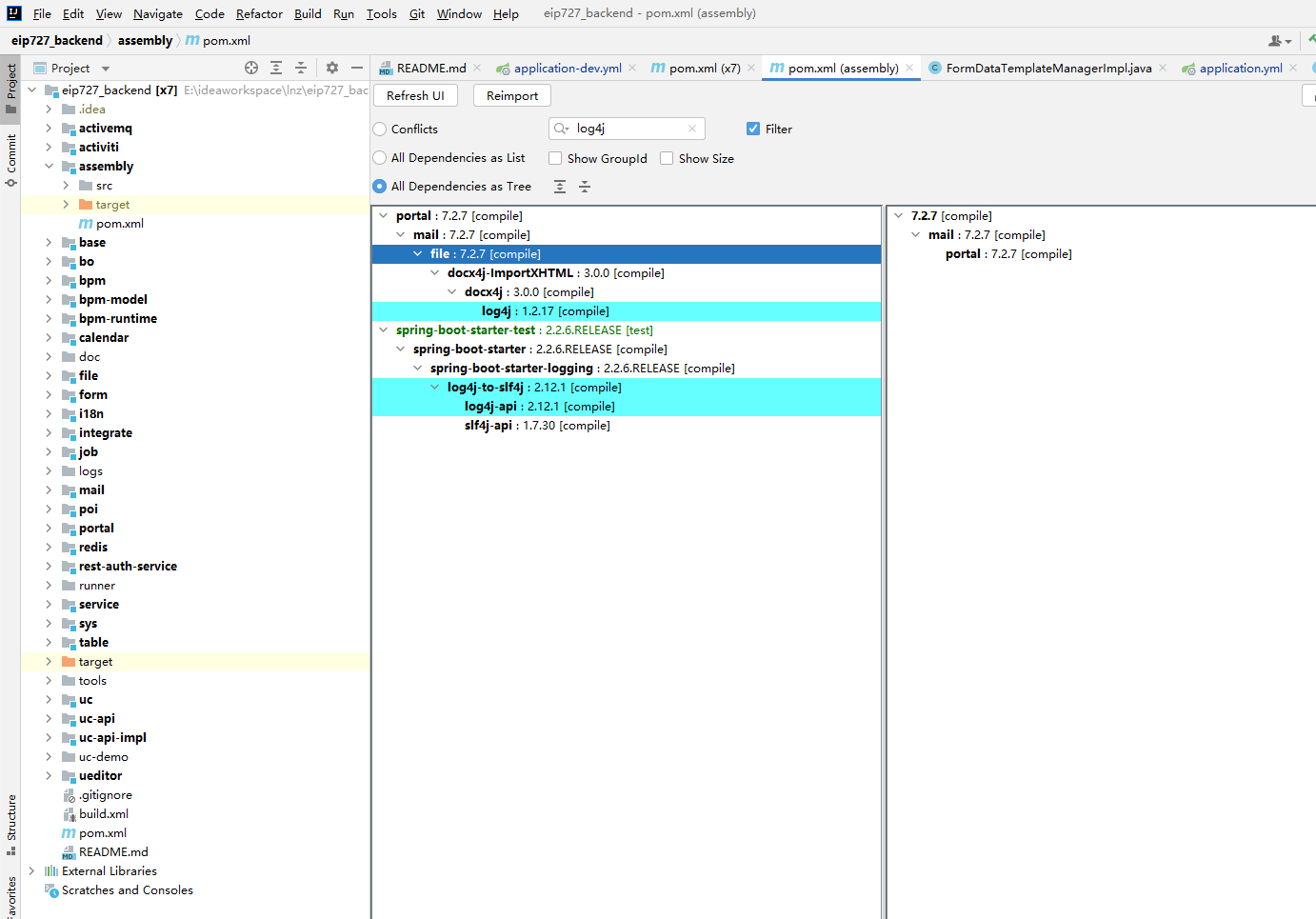Collapse all dependency tree nodes icon
Image resolution: width=1316 pixels, height=919 pixels.
tap(585, 187)
